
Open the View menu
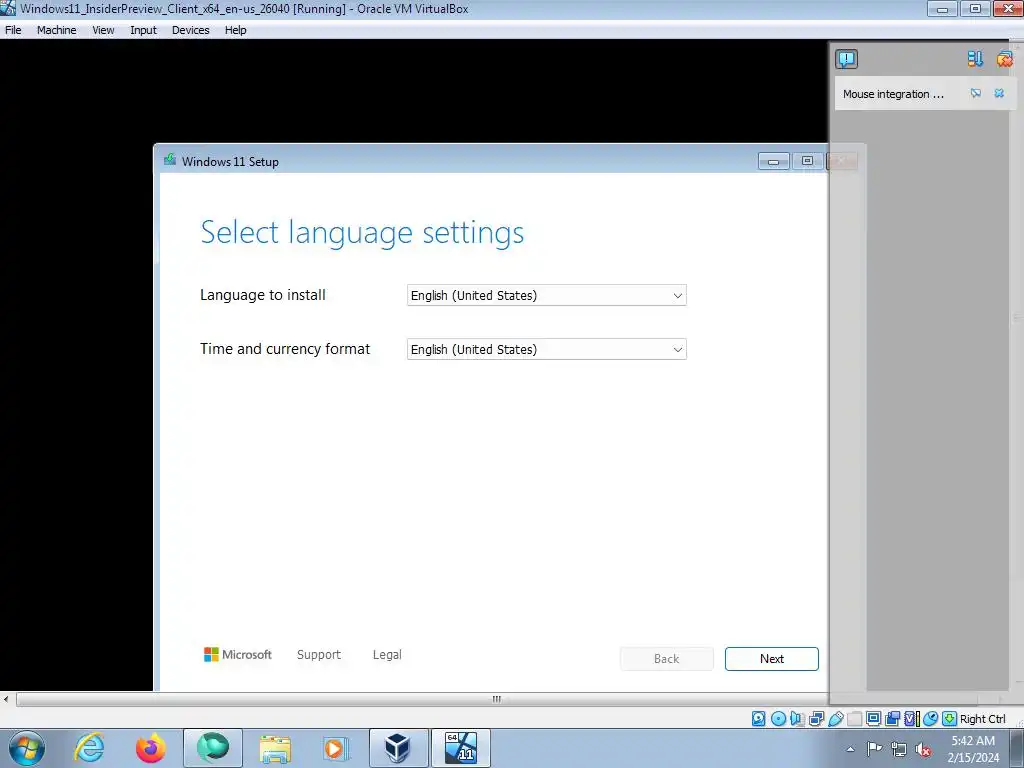click(103, 30)
